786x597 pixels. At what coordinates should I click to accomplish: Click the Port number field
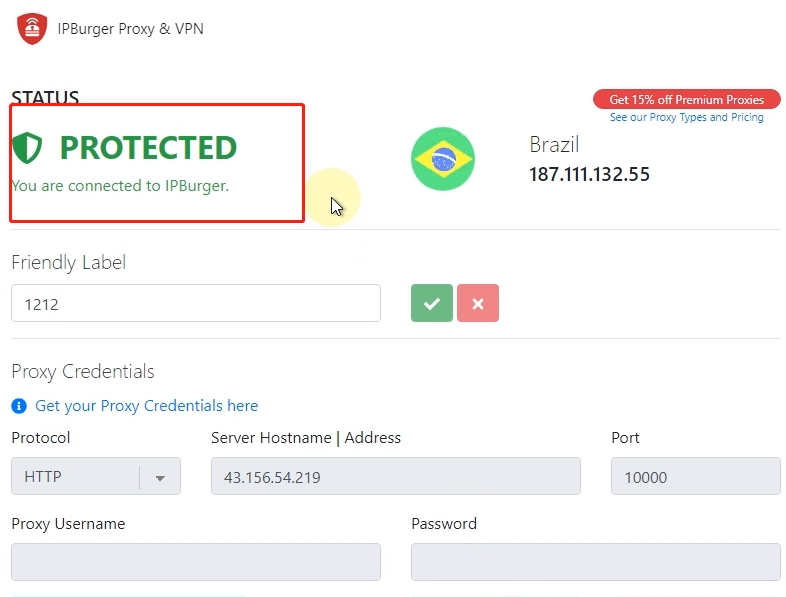(x=695, y=477)
